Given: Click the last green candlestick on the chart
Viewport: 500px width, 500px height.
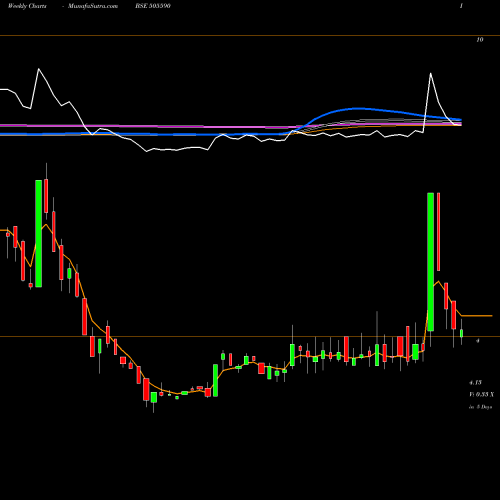Looking at the screenshot, I should point(462,333).
